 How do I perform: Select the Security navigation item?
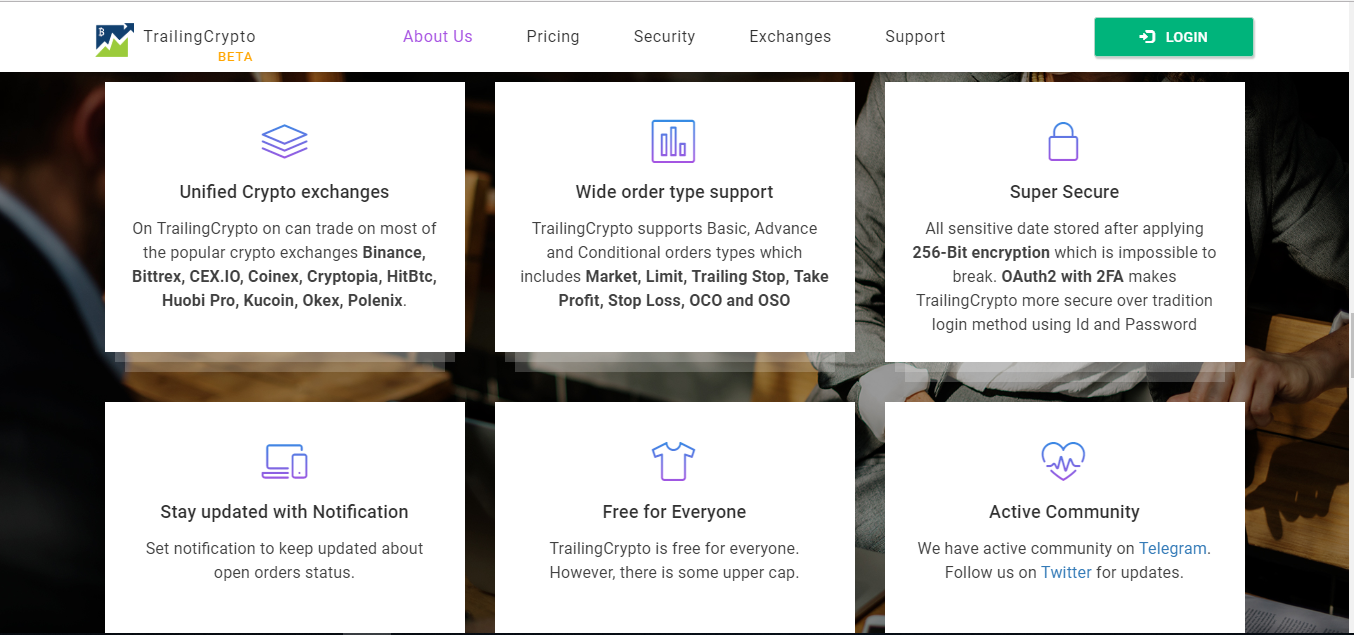point(664,36)
